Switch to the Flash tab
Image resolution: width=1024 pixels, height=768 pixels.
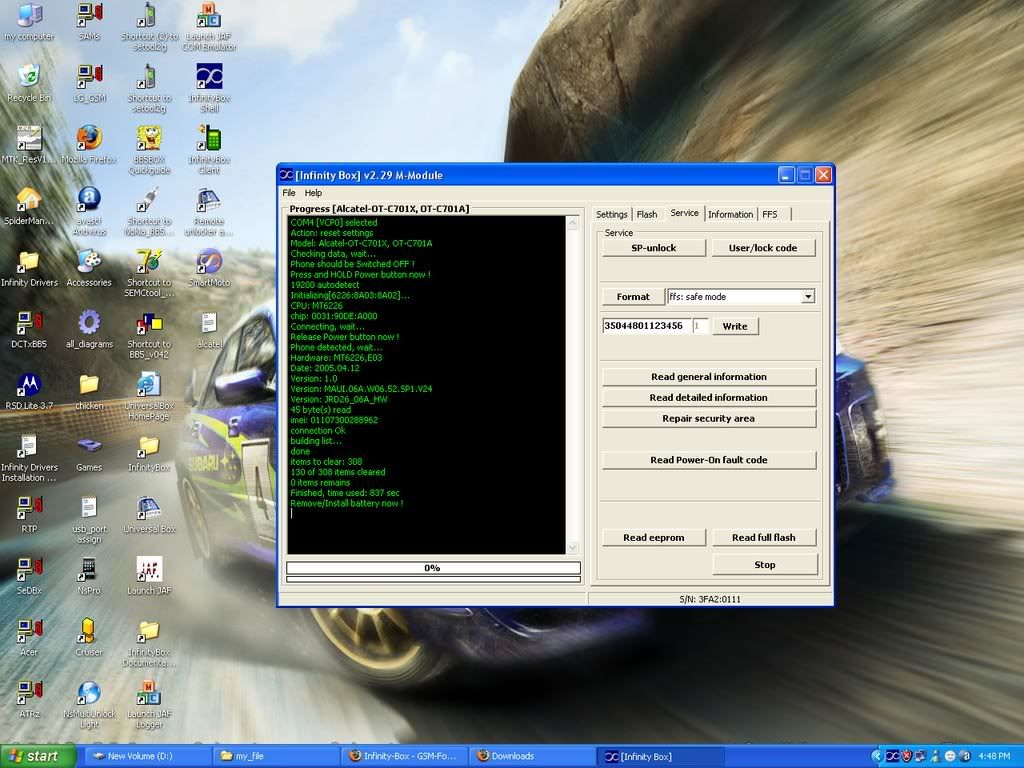coord(647,214)
